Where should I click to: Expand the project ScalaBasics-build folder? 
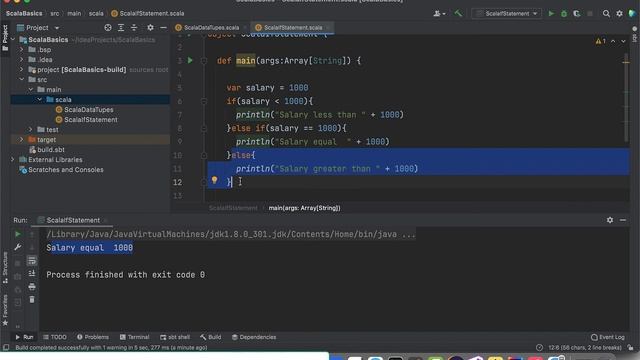coord(22,69)
